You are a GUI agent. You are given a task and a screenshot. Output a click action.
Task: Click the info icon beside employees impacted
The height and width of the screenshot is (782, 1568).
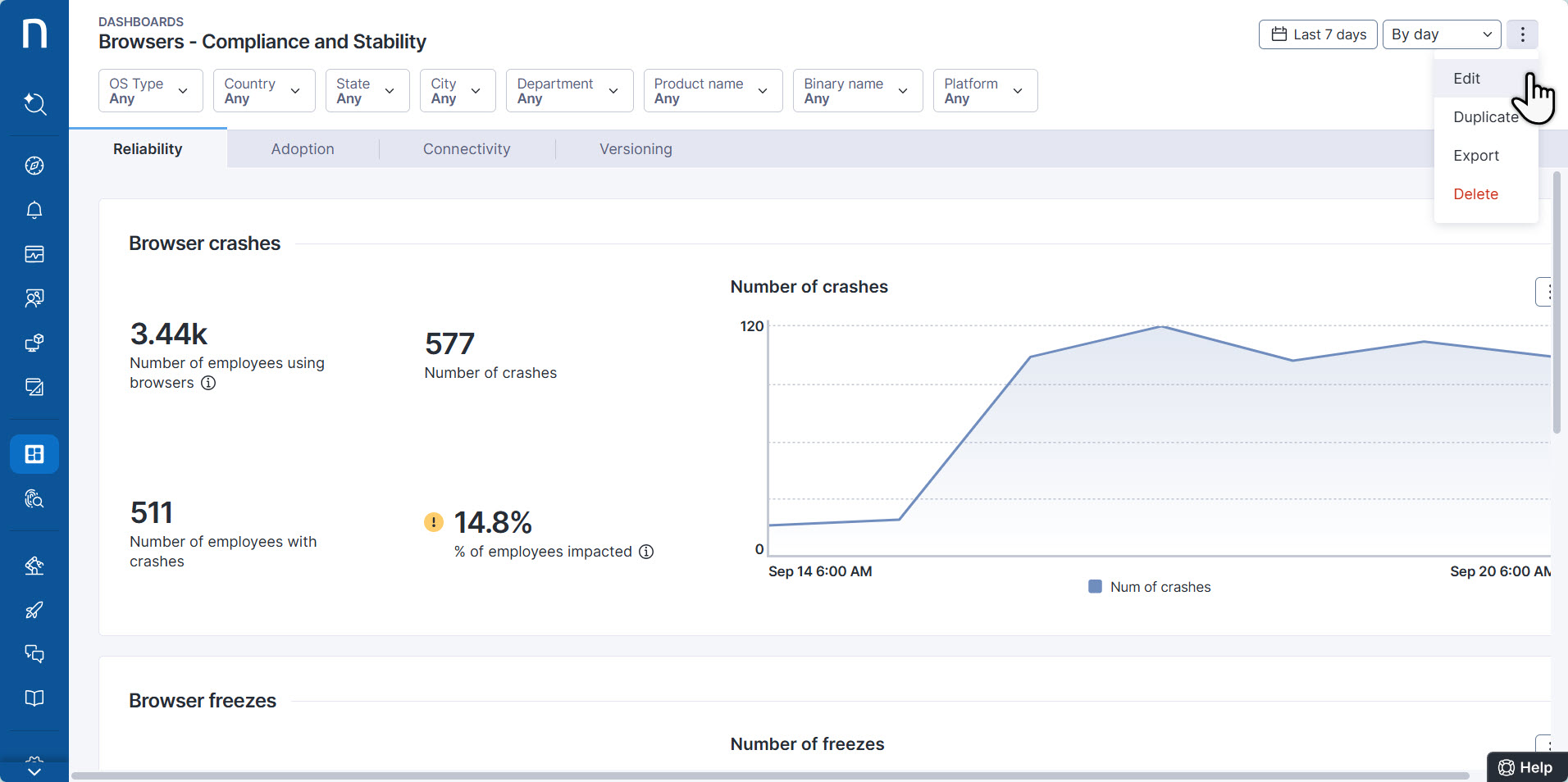click(646, 552)
